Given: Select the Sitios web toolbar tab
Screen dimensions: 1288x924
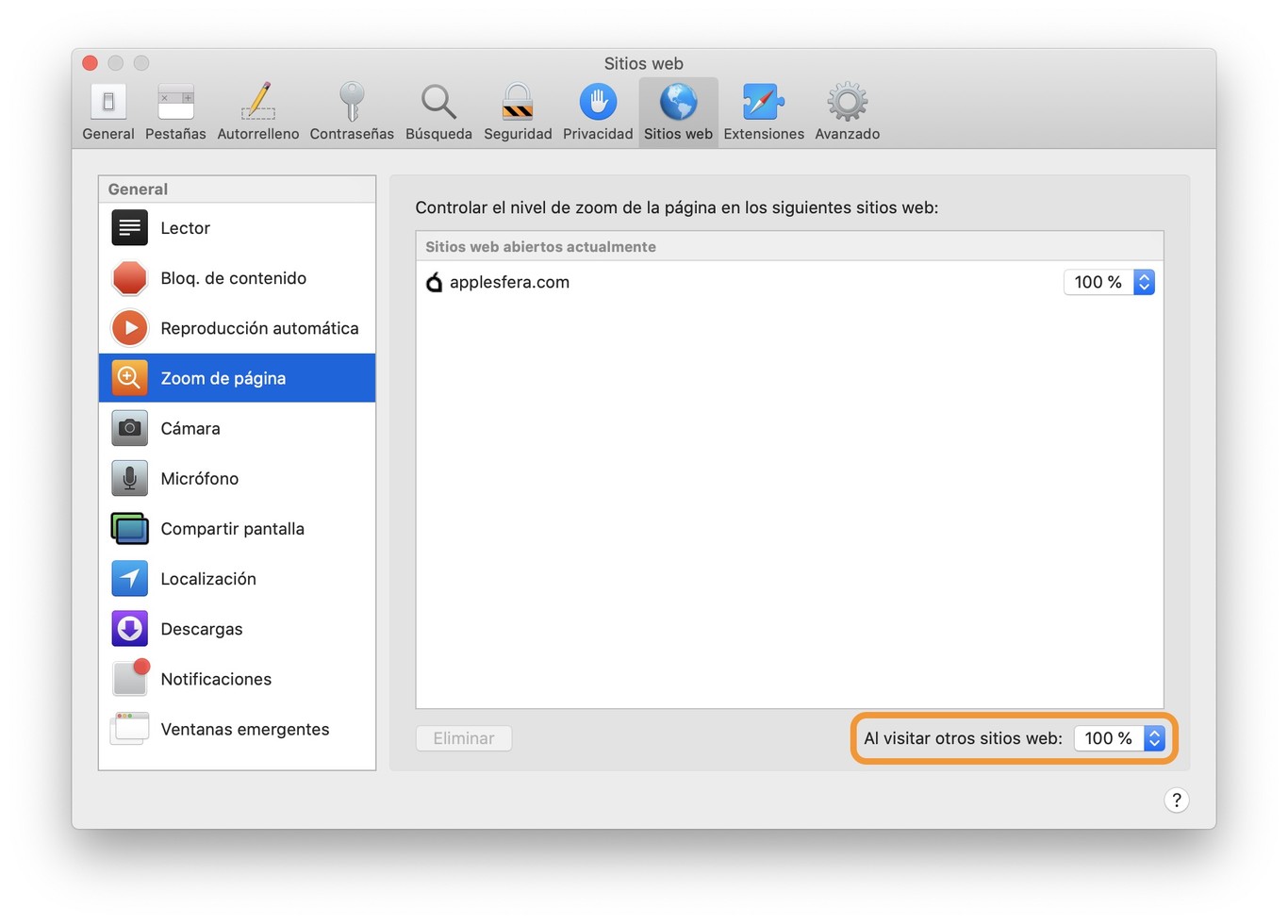Looking at the screenshot, I should point(678,110).
